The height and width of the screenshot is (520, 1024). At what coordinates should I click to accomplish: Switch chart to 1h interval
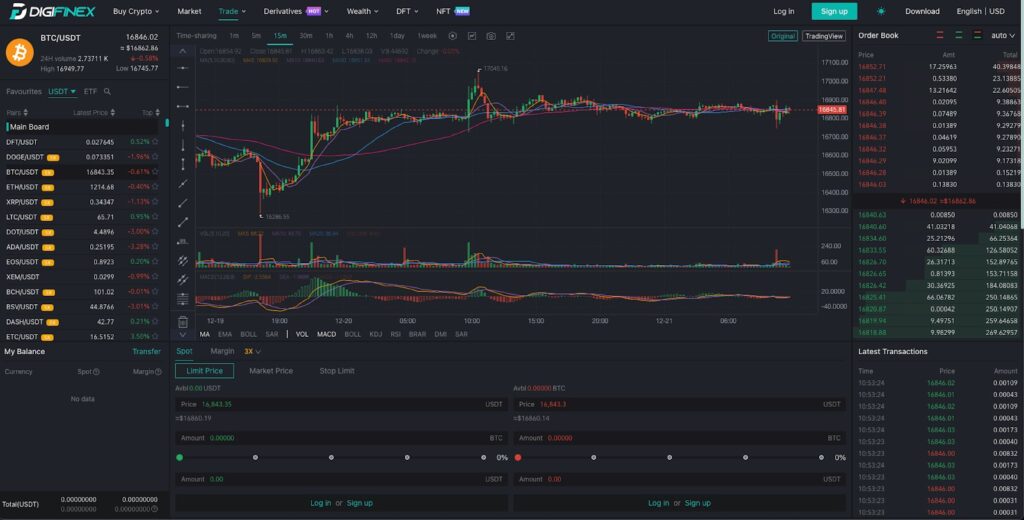[329, 36]
